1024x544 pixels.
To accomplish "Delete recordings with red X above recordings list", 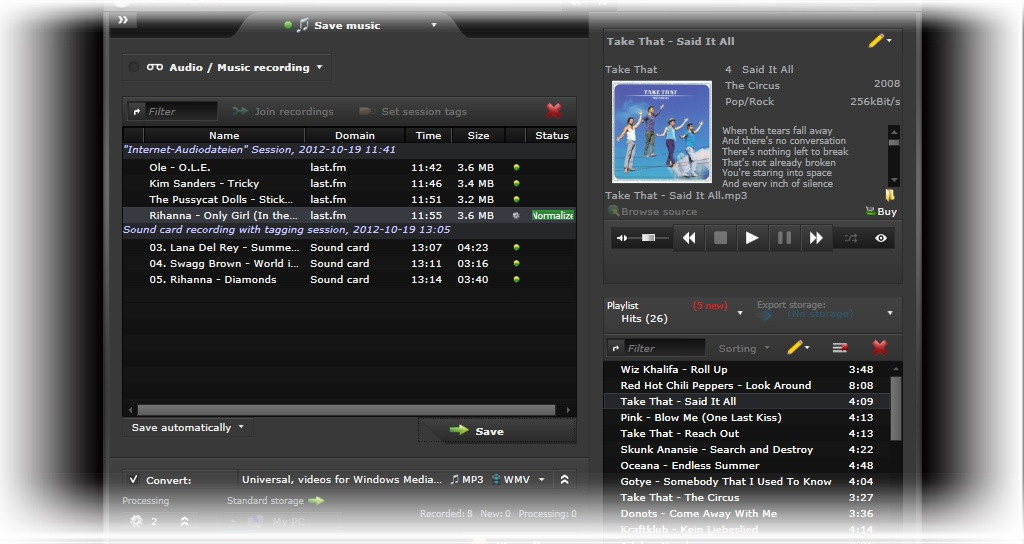I will 553,111.
